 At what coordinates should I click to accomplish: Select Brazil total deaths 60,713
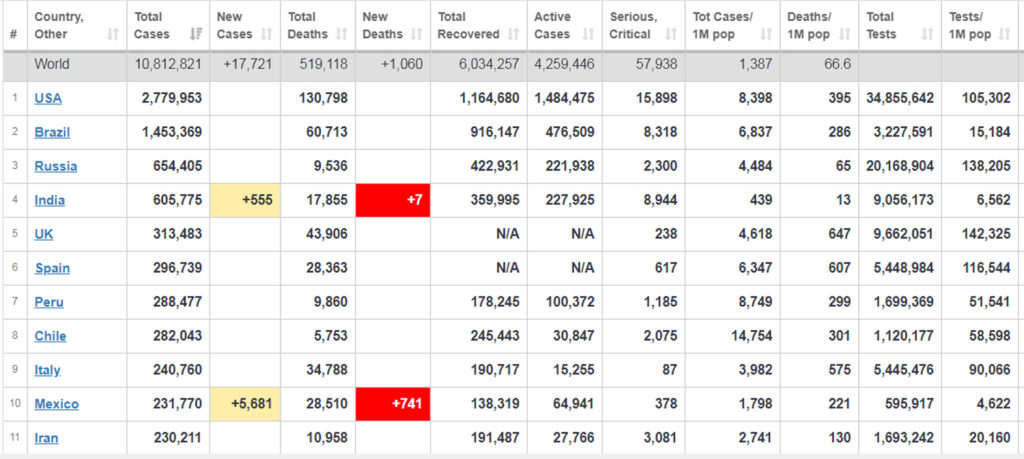point(327,133)
